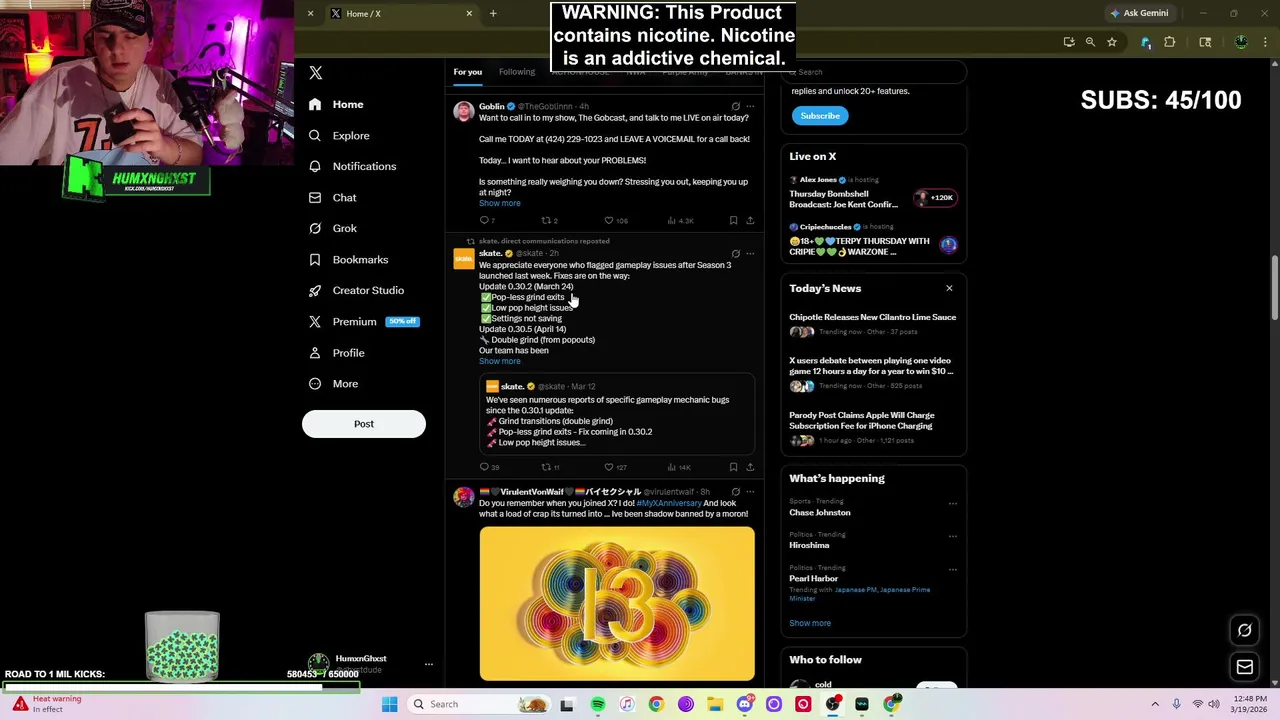
Task: View analytics of the Goblin post
Action: [680, 220]
